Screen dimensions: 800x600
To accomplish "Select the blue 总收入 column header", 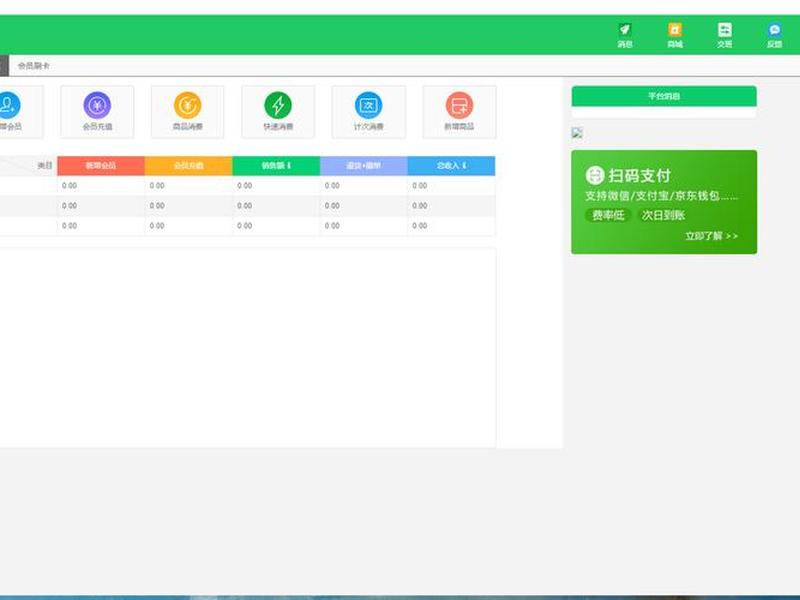I will (452, 166).
